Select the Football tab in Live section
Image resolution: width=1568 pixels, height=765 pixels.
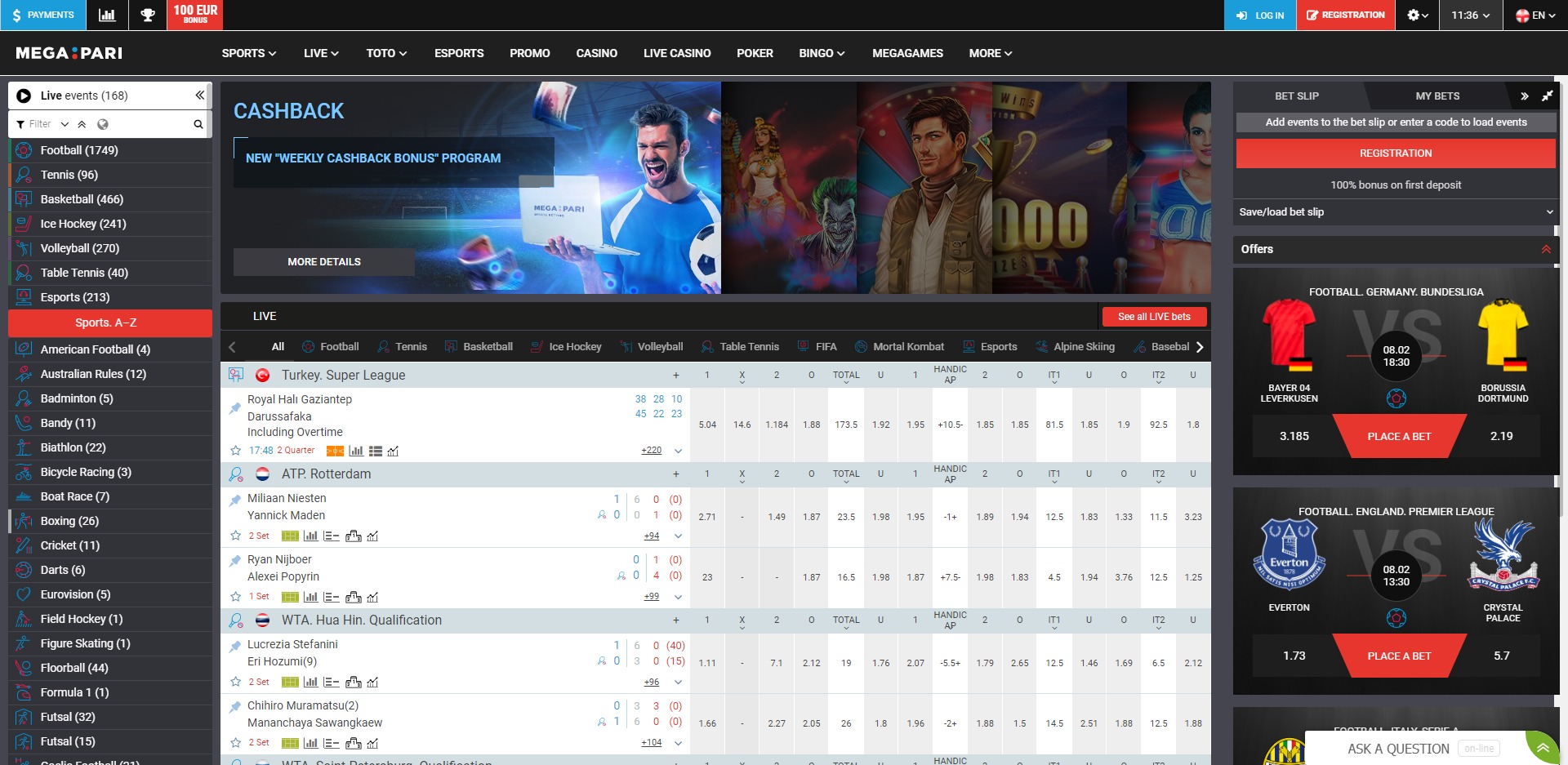coord(330,347)
